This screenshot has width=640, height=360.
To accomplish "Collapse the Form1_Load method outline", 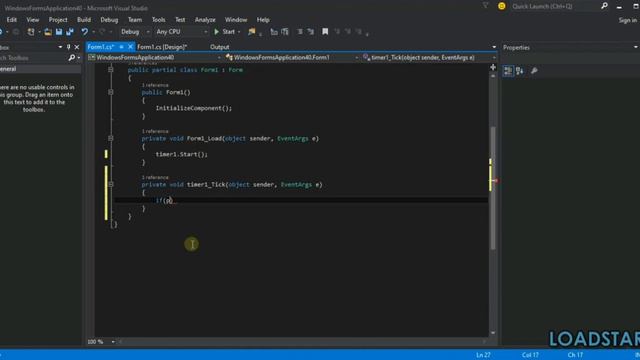I will pyautogui.click(x=111, y=139).
